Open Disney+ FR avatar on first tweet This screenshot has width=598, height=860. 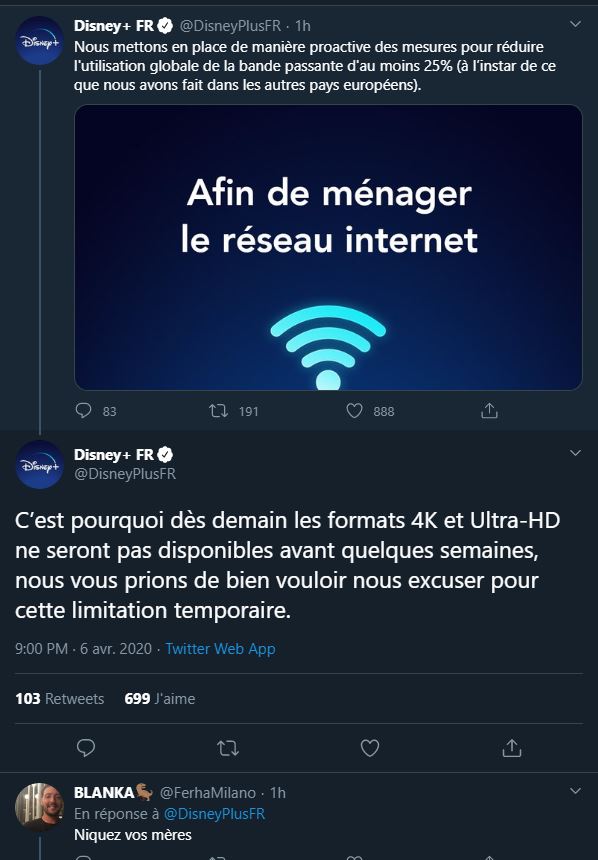click(x=40, y=41)
